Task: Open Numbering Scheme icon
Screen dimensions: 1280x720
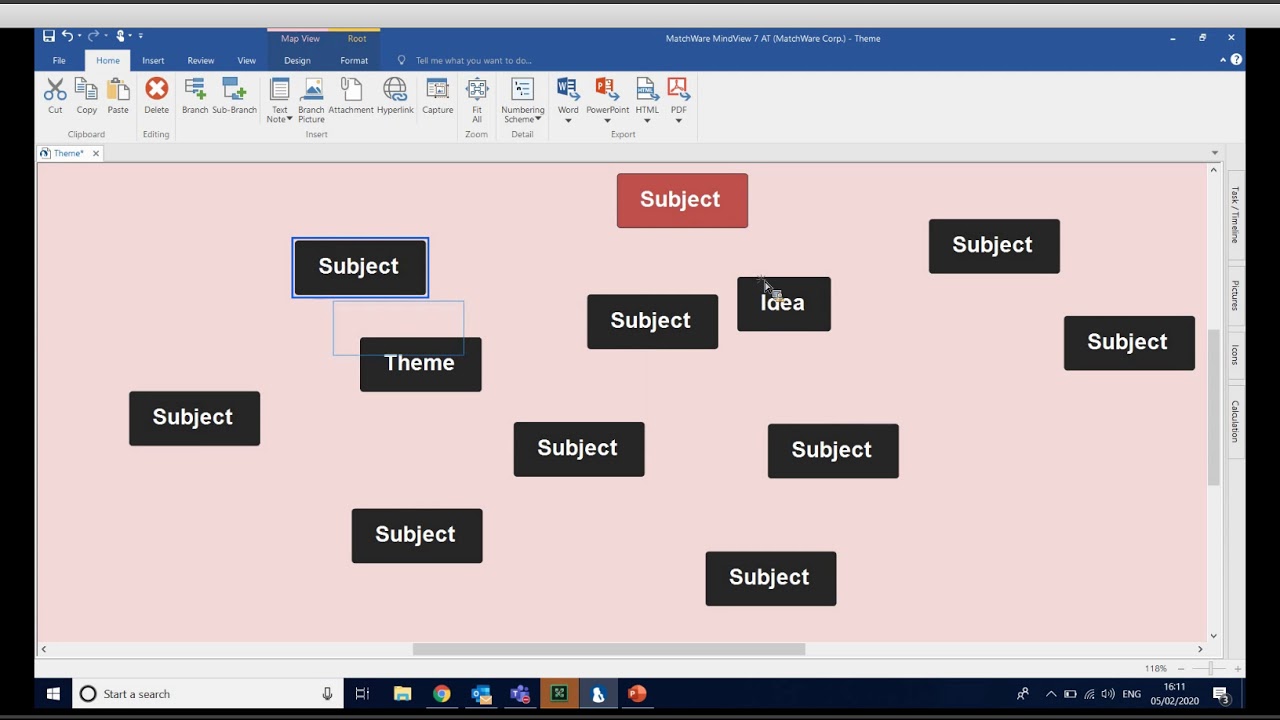Action: point(522,89)
